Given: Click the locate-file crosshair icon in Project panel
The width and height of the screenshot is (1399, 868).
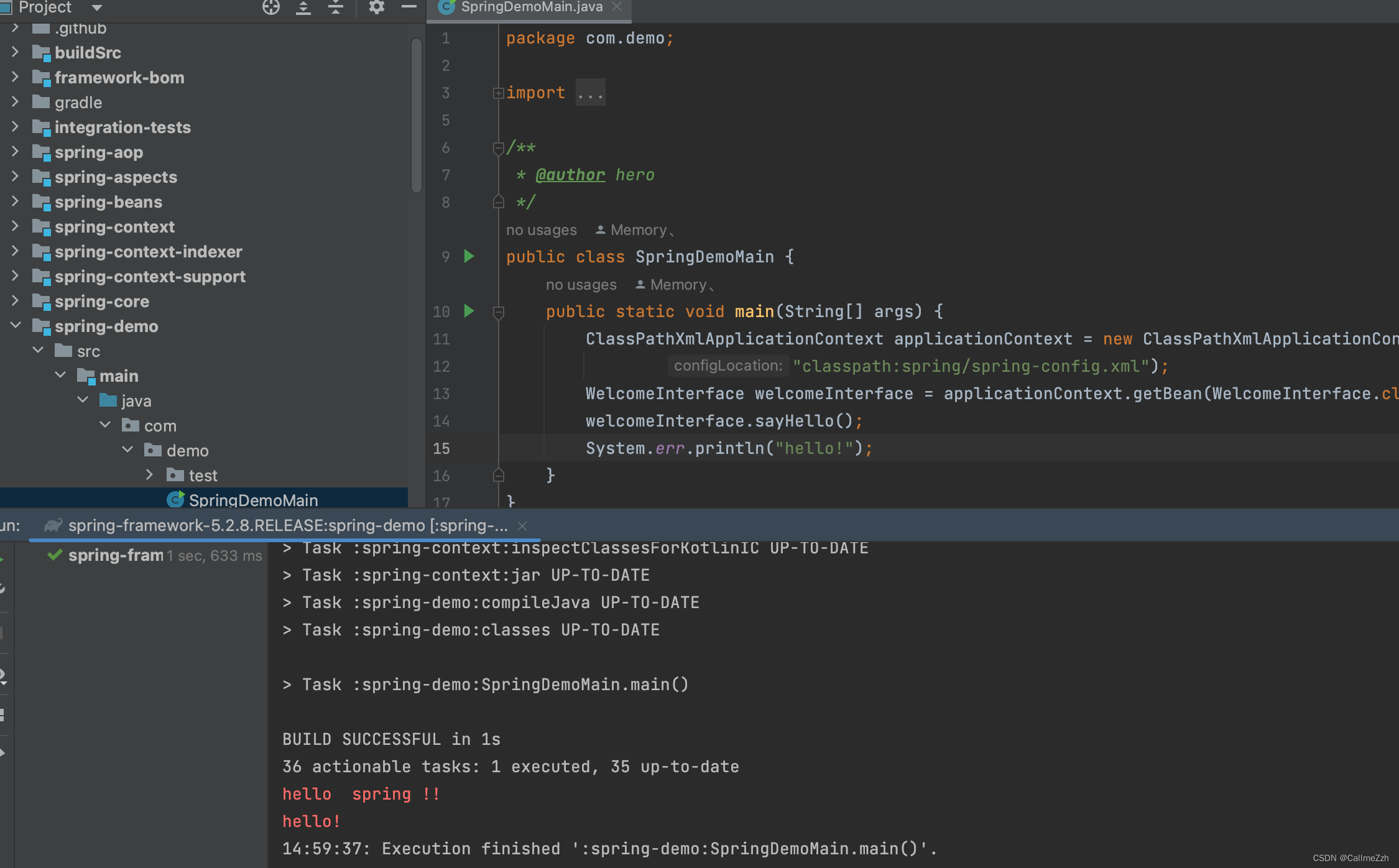Looking at the screenshot, I should pos(271,7).
